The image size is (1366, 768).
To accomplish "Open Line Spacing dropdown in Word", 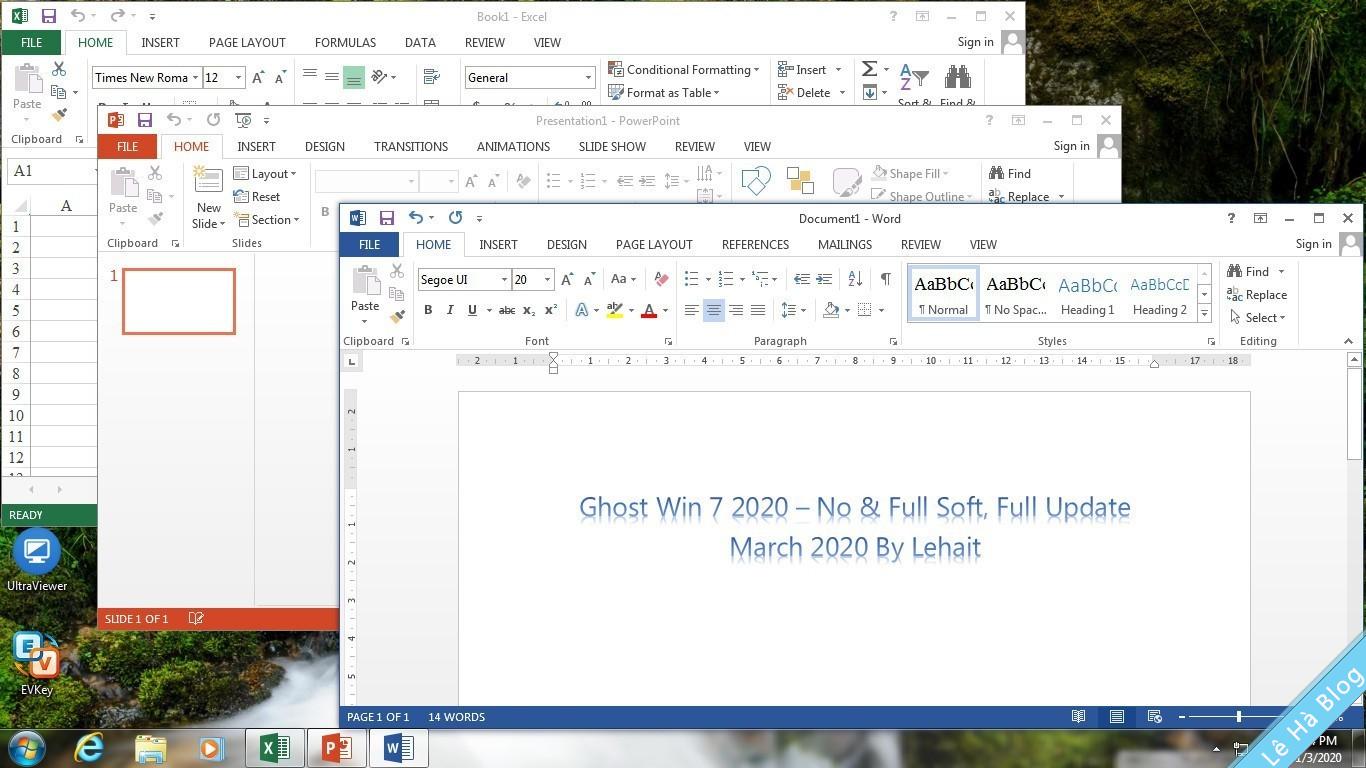I will [793, 310].
